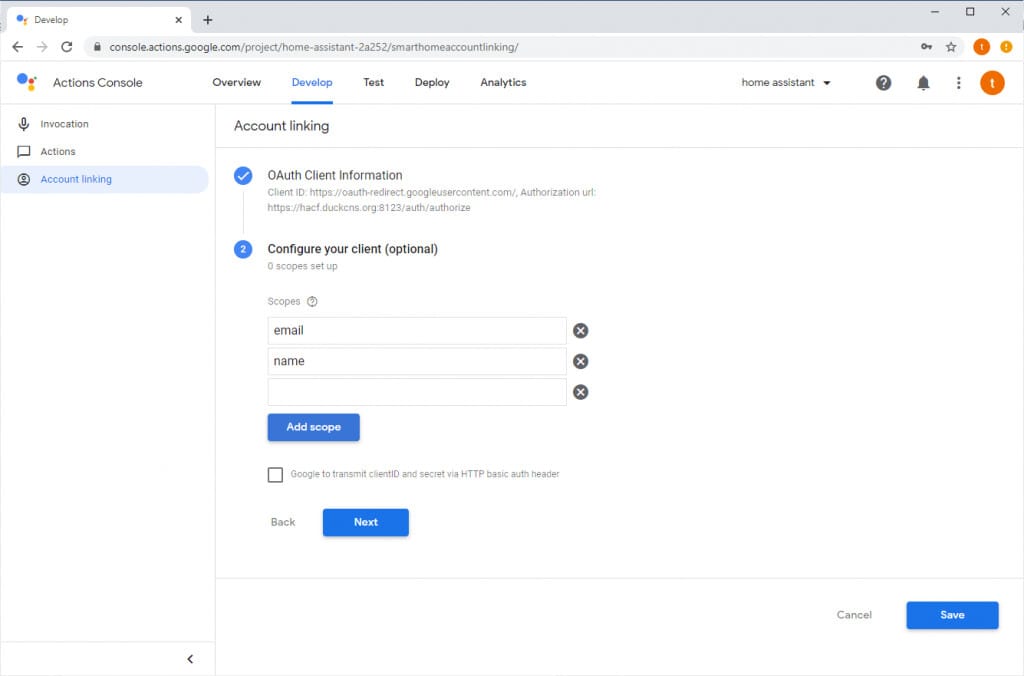
Task: Click the hacf.duckdns.org authorization URL text
Action: click(369, 208)
